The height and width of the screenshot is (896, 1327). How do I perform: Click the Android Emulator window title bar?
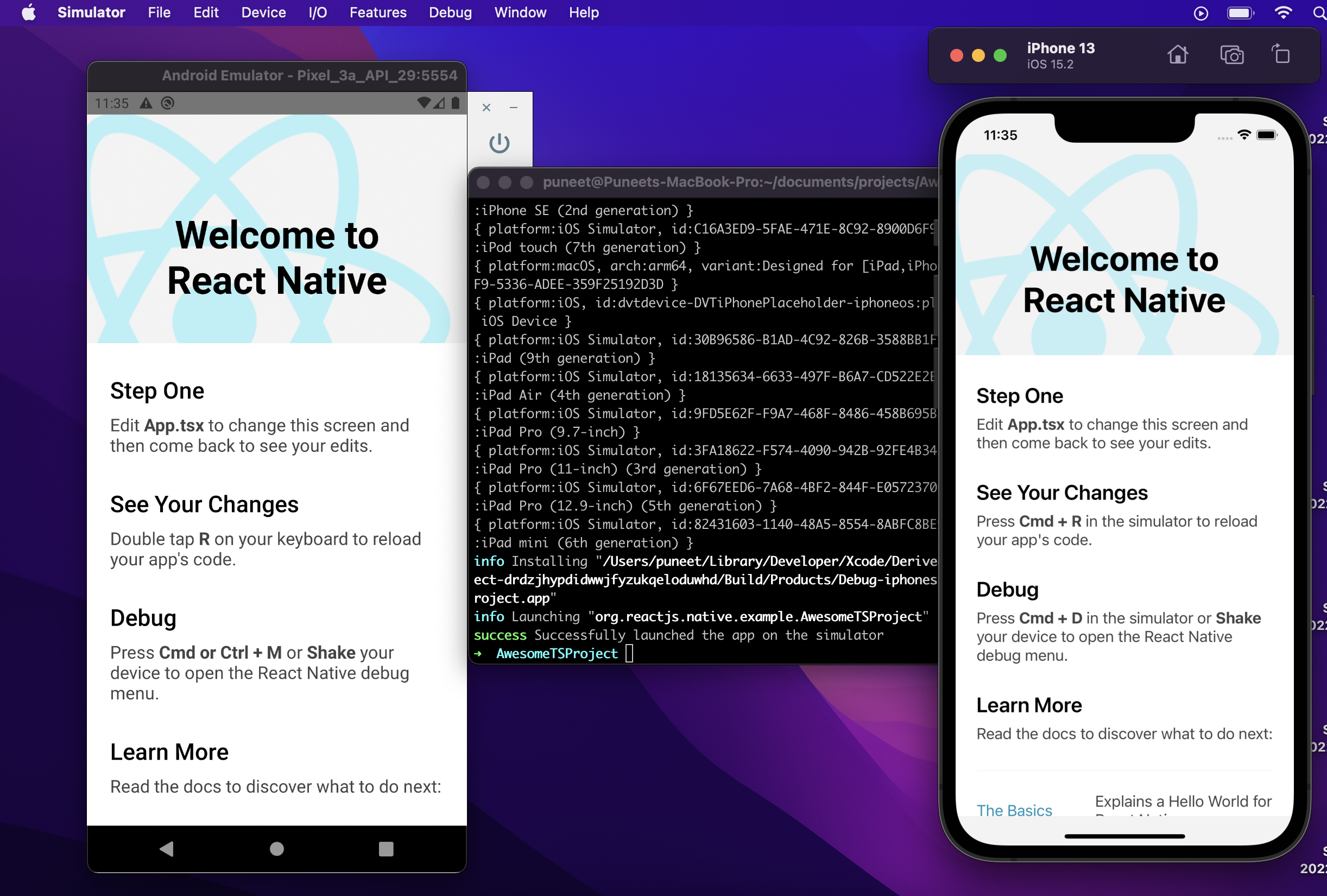point(277,75)
